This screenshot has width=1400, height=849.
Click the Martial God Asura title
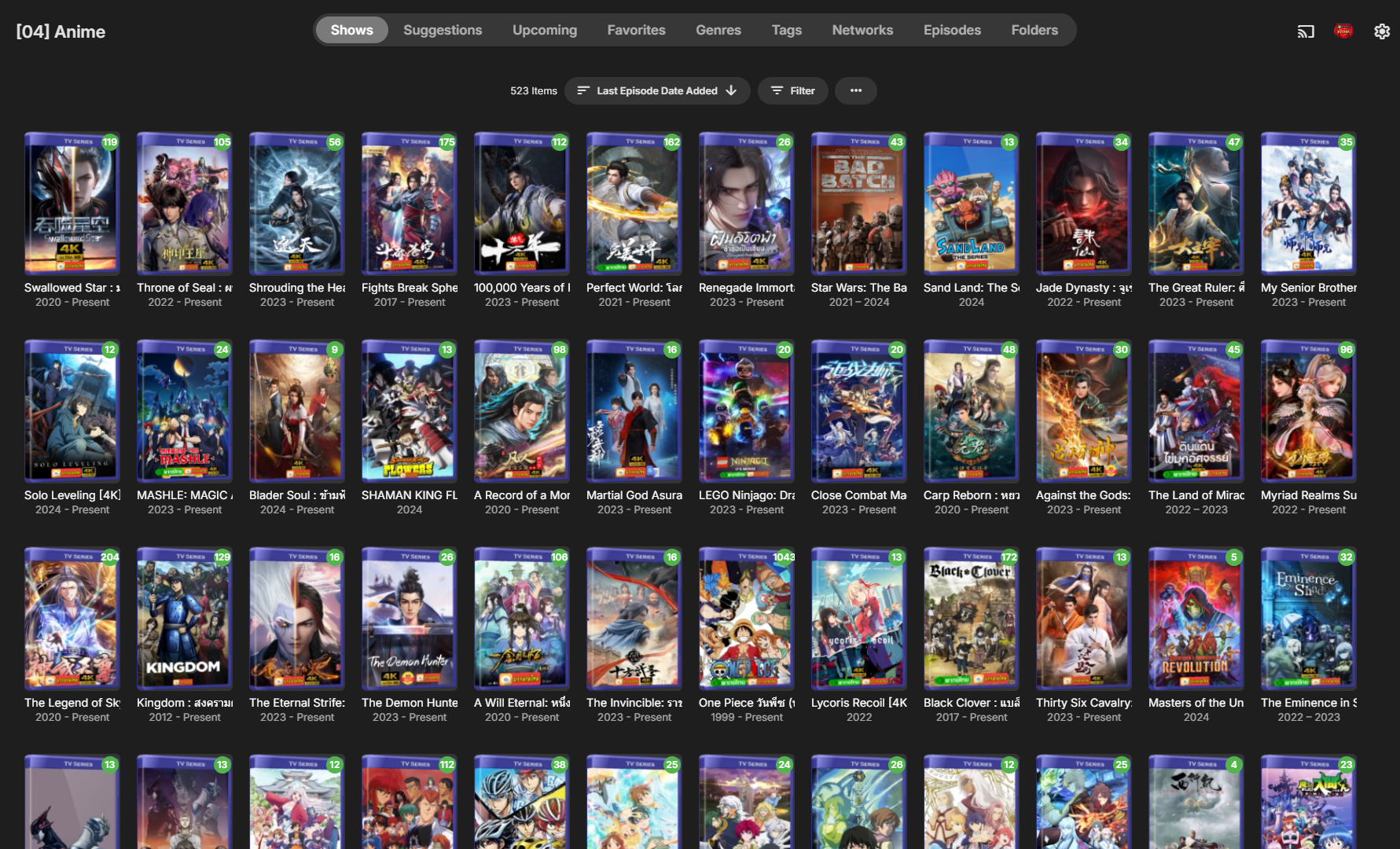[634, 495]
